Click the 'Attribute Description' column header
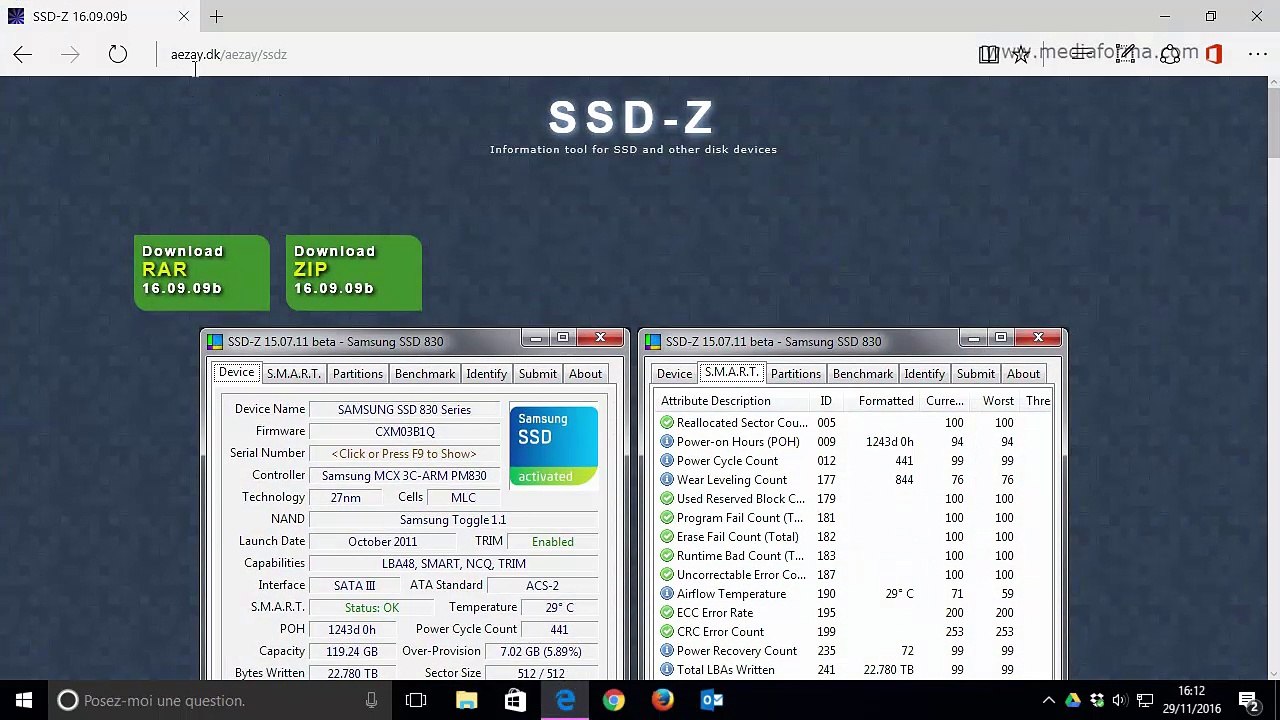1280x720 pixels. 733,401
